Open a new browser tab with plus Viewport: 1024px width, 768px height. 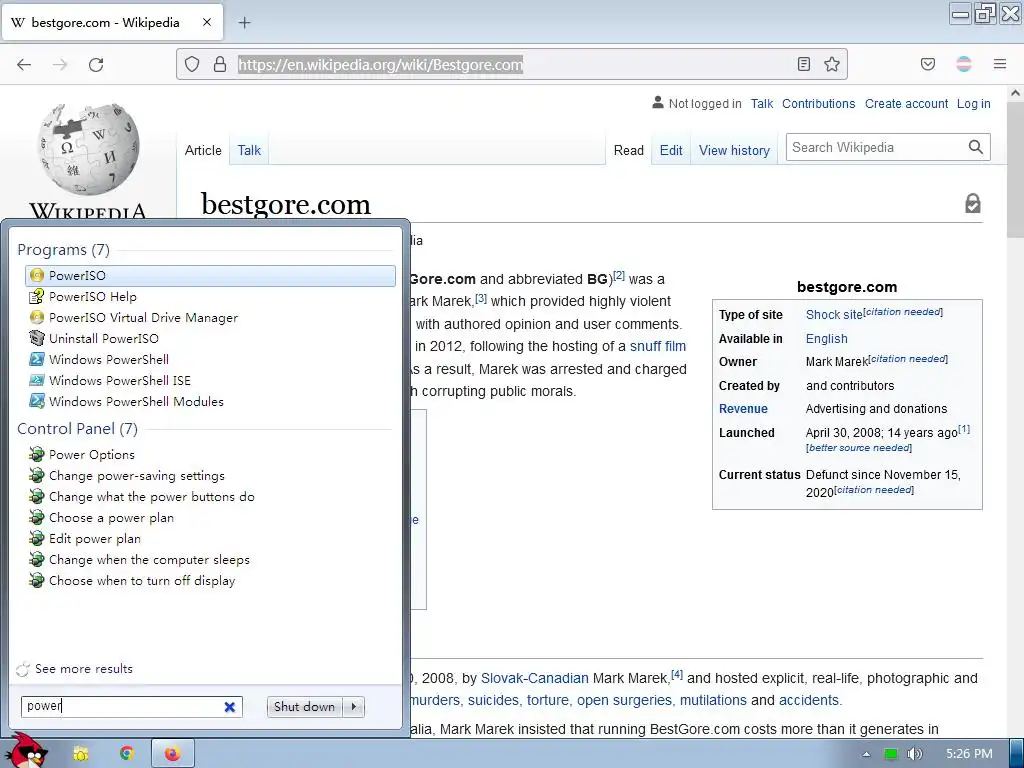244,23
